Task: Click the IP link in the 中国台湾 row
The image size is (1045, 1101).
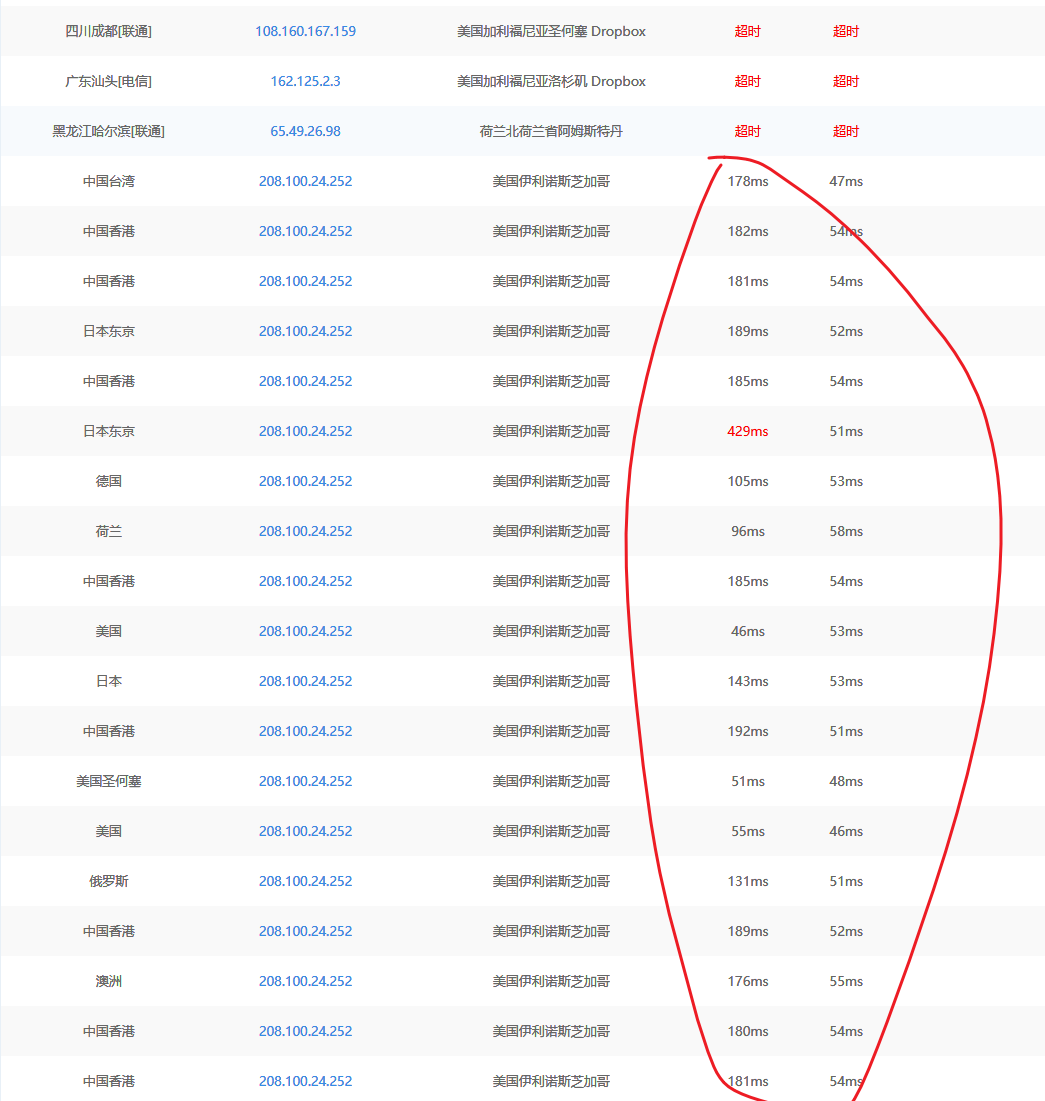Action: (x=305, y=181)
